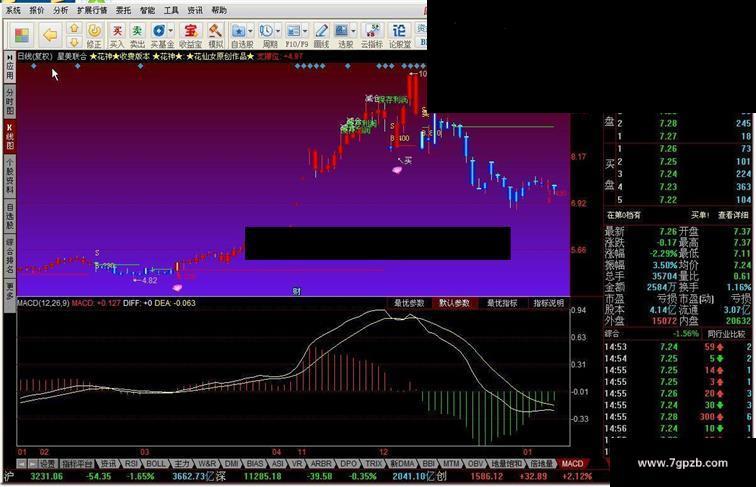
Task: Click the yellow up arrow icon
Action: [x=74, y=28]
